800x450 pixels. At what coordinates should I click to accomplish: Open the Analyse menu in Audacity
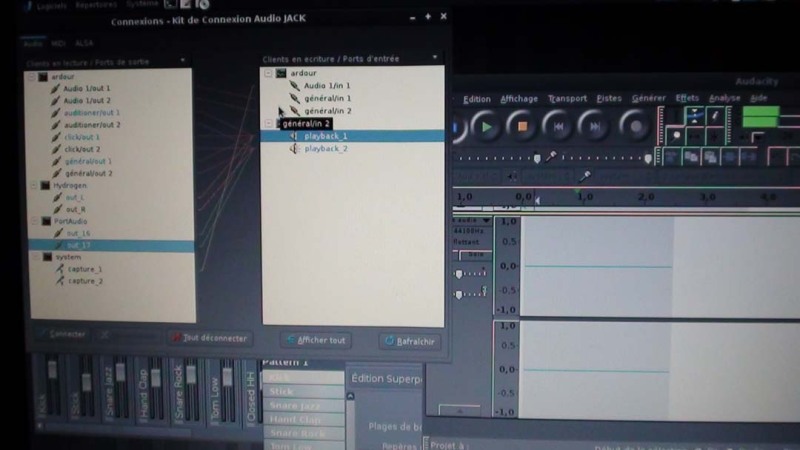724,98
